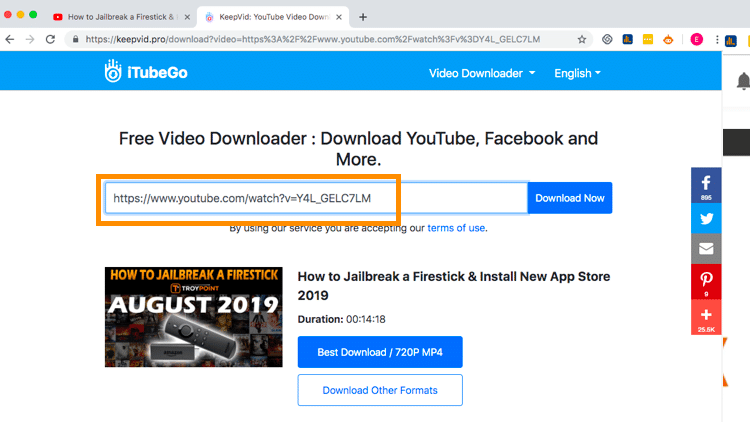Open a new browser tab
This screenshot has width=750, height=422.
coord(363,17)
